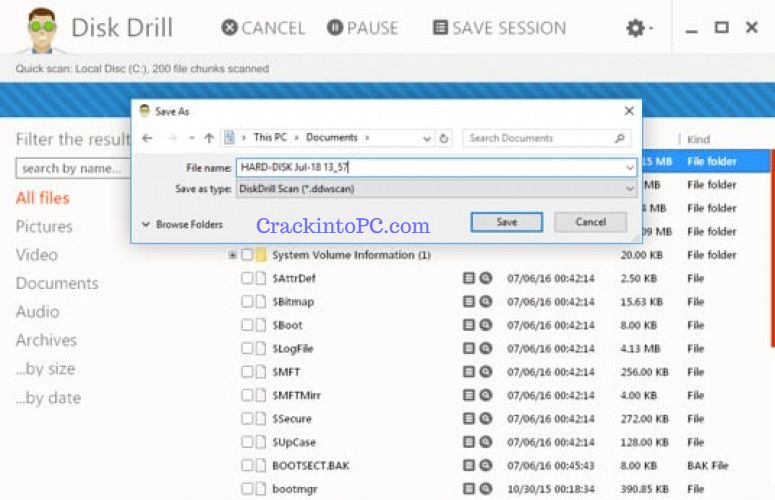Click the preview magnifier for bootmgr
The image size is (775, 500).
tap(486, 488)
